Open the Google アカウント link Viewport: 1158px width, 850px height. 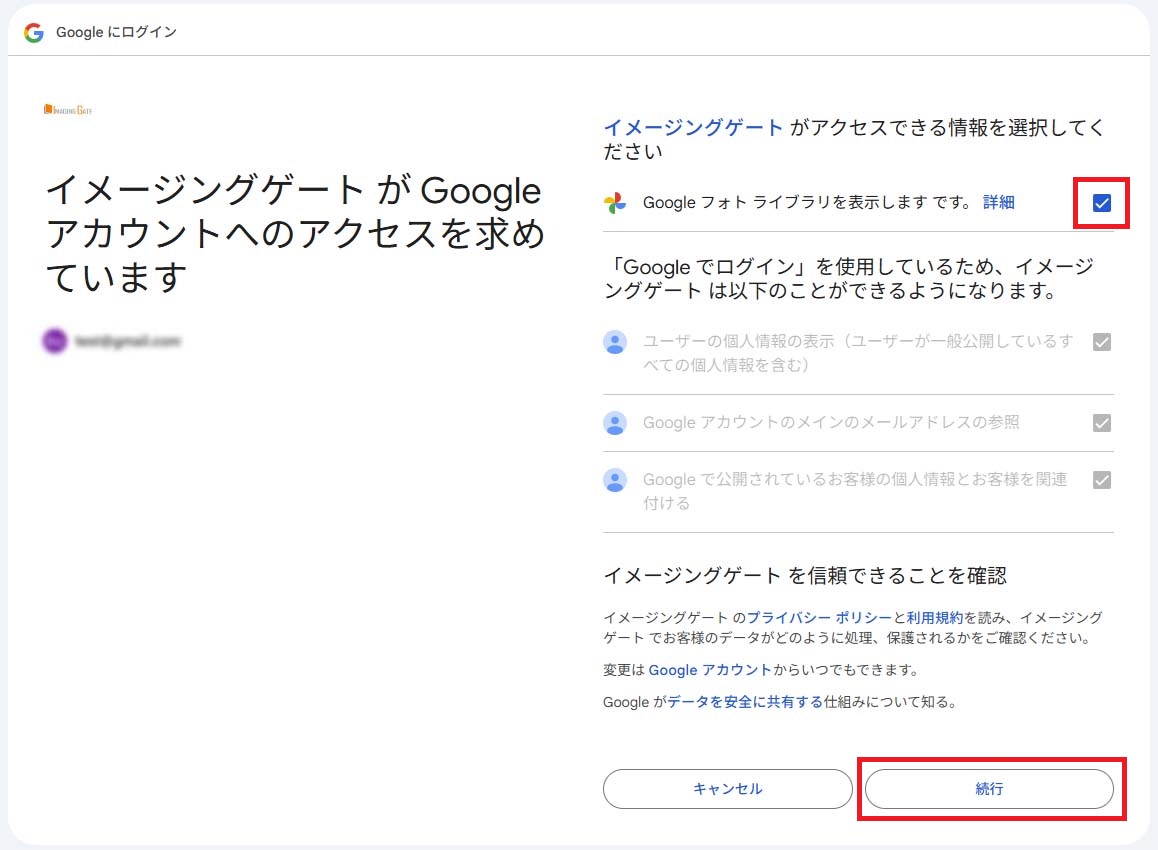[x=710, y=670]
